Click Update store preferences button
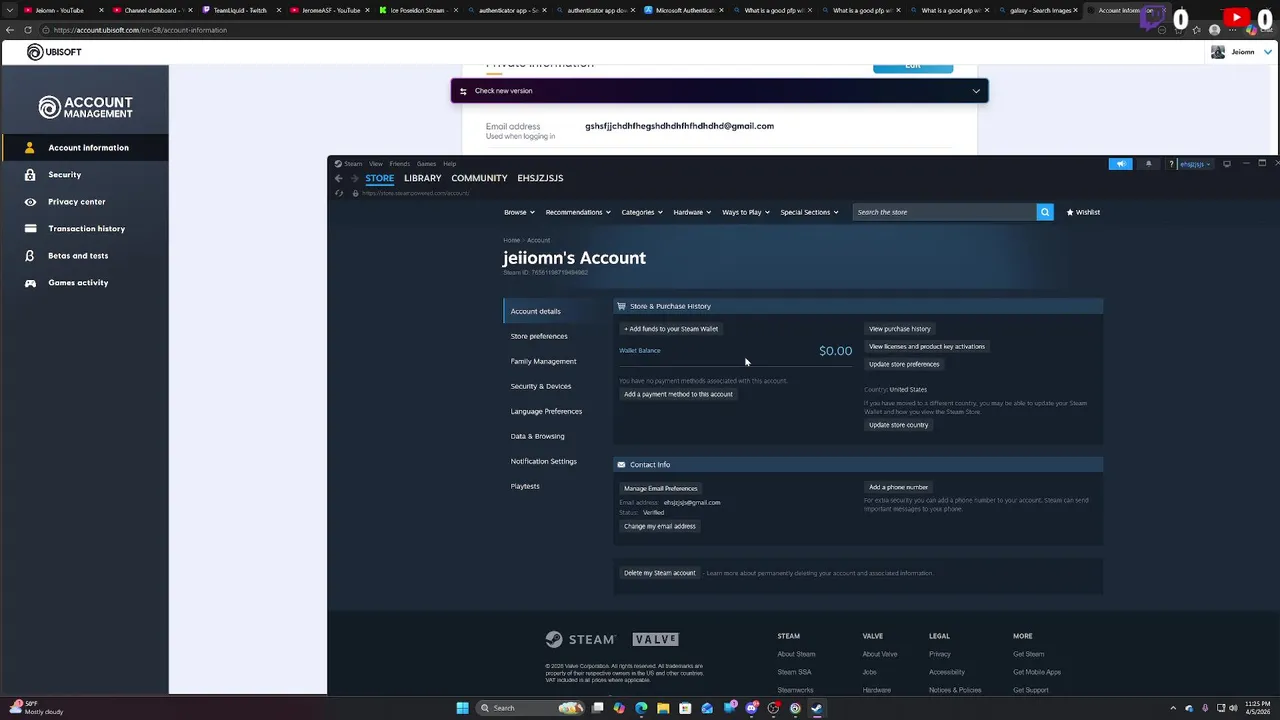Screen dimensions: 1280x720 pos(904,364)
